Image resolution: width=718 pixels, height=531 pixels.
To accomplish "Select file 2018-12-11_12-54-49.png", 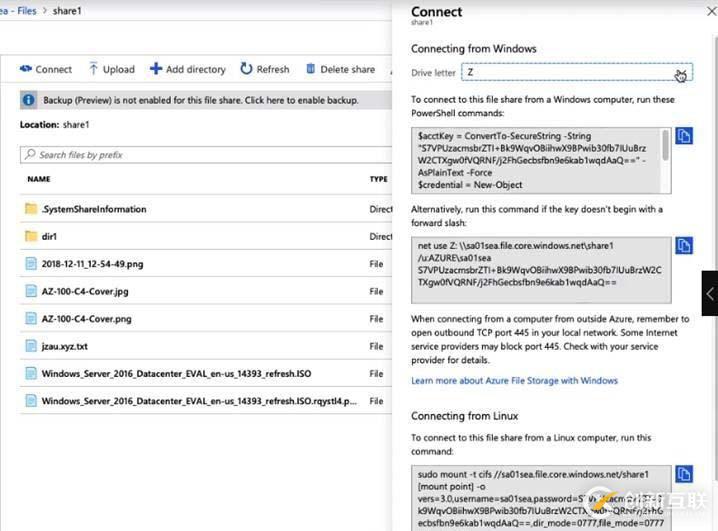I will coord(92,264).
